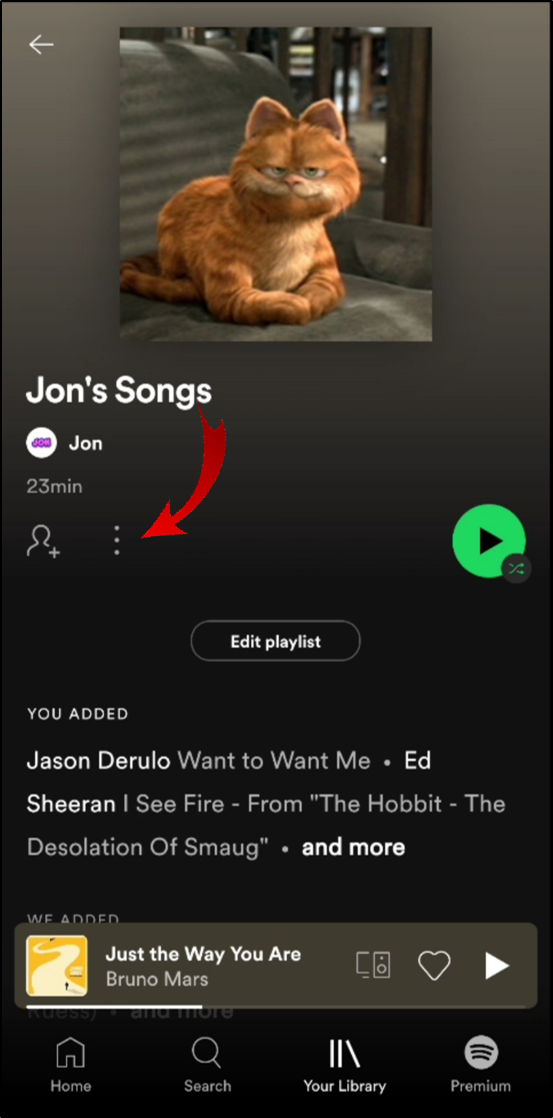Screen dimensions: 553x1118
Task: Go back using the arrow icon
Action: (x=41, y=44)
